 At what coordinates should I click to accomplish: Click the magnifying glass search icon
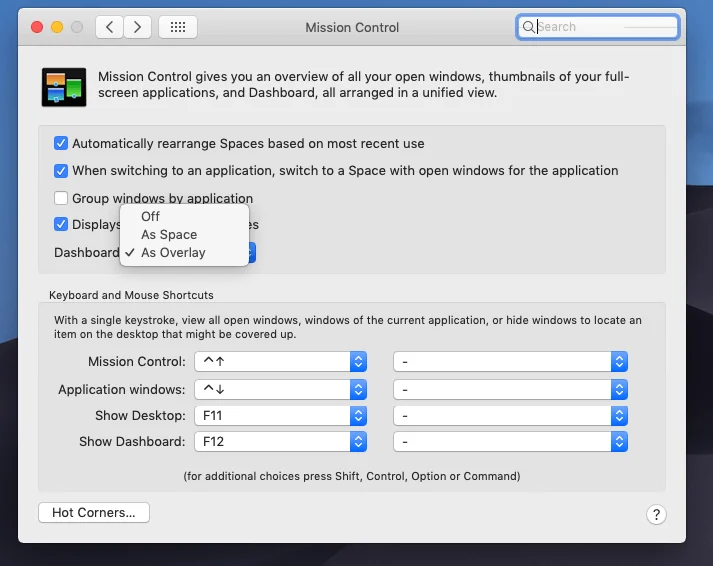click(x=528, y=27)
